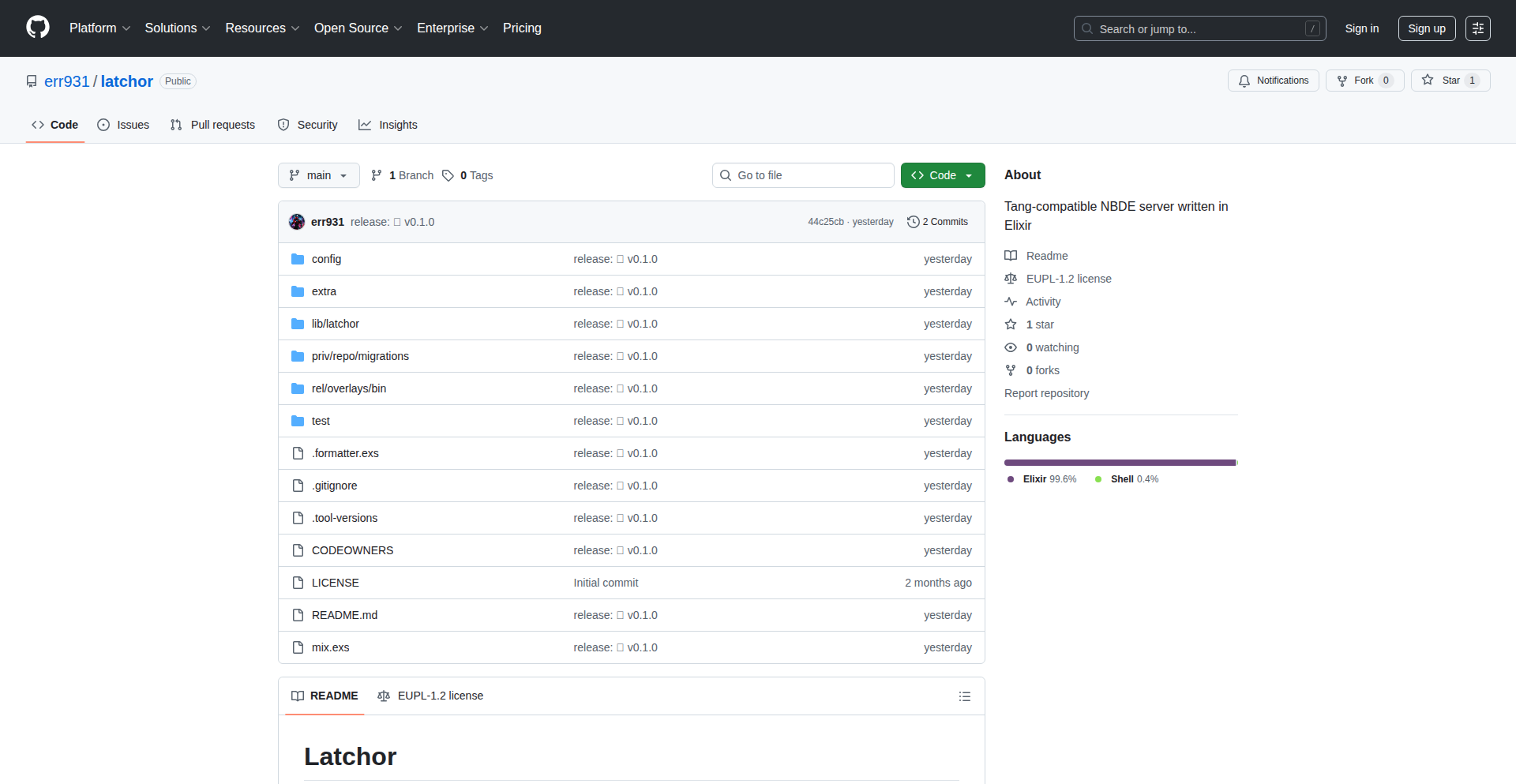The height and width of the screenshot is (784, 1516).
Task: Open the README.md file icon
Action: tap(298, 615)
